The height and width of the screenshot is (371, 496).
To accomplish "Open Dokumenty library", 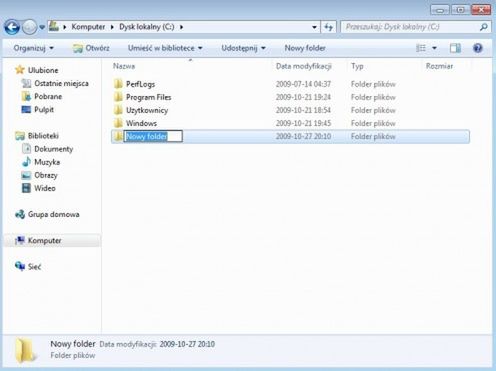I will (53, 149).
